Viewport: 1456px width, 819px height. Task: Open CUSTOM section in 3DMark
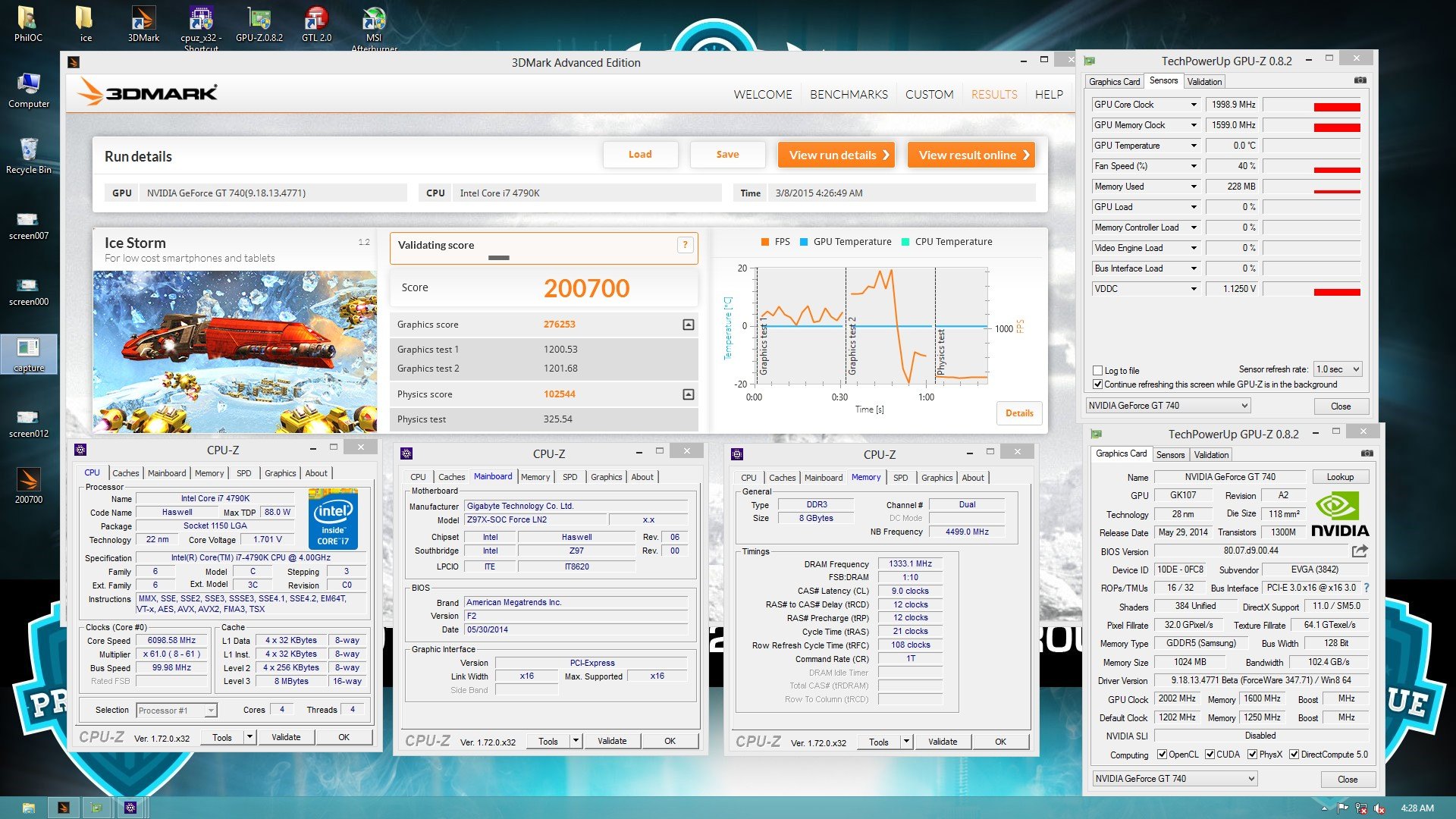coord(929,94)
